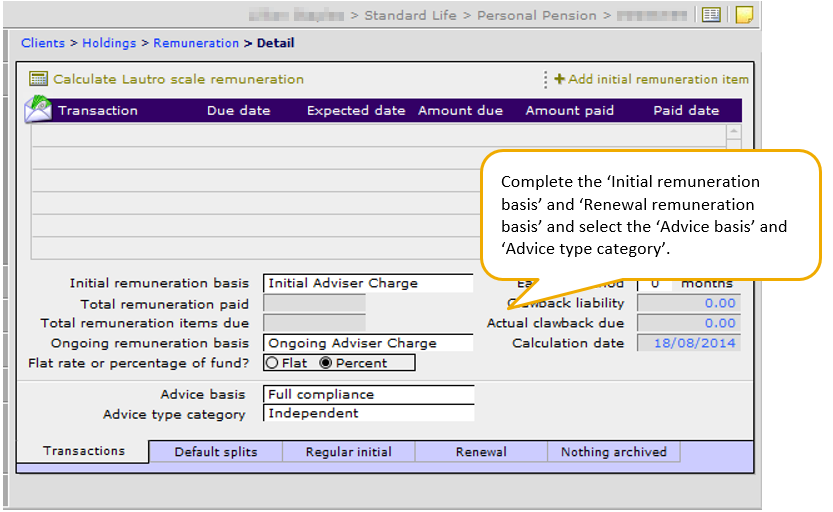Click Standard Life in the top path
833x512 pixels.
point(410,15)
